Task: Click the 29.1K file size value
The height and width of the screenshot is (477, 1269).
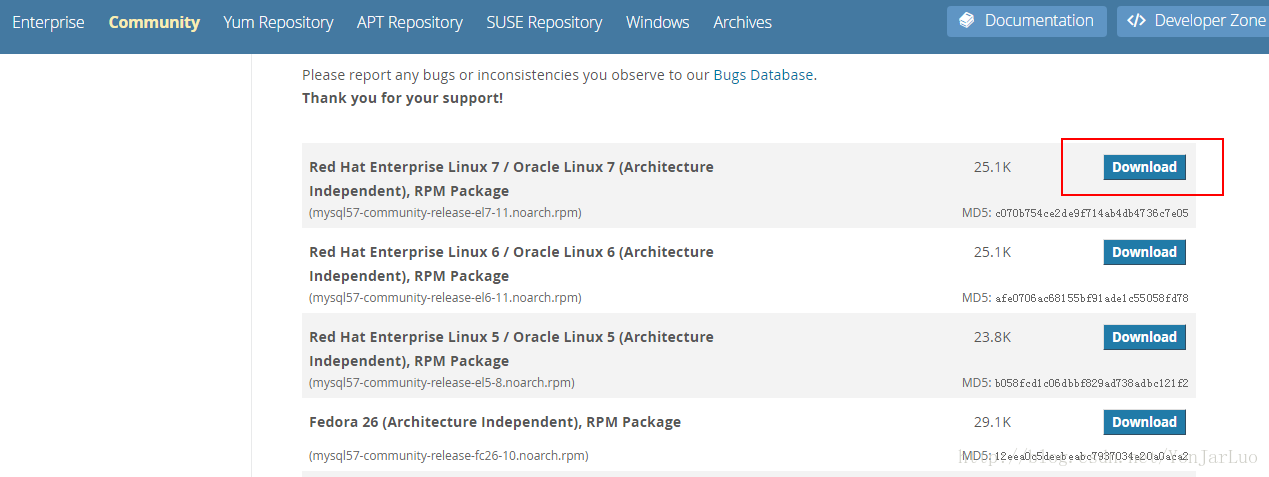Action: 992,422
